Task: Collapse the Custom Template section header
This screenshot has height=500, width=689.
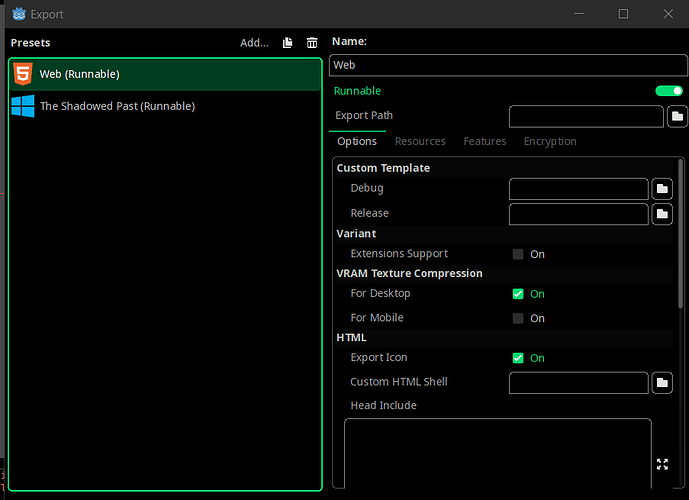Action: click(x=504, y=168)
